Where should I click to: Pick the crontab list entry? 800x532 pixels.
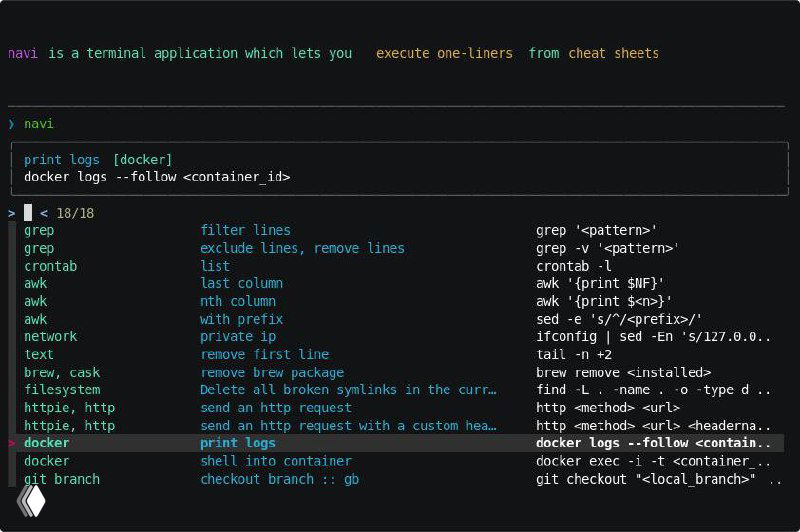214,266
